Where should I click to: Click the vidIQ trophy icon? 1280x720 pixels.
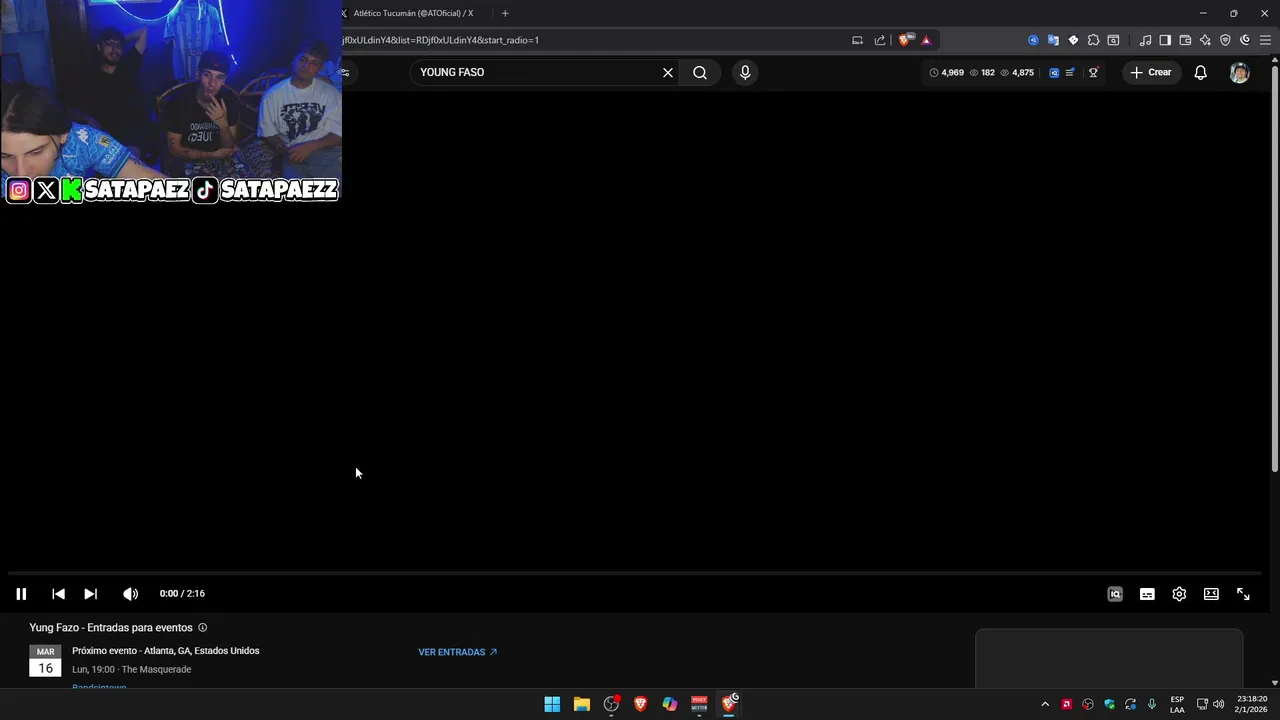point(1093,72)
